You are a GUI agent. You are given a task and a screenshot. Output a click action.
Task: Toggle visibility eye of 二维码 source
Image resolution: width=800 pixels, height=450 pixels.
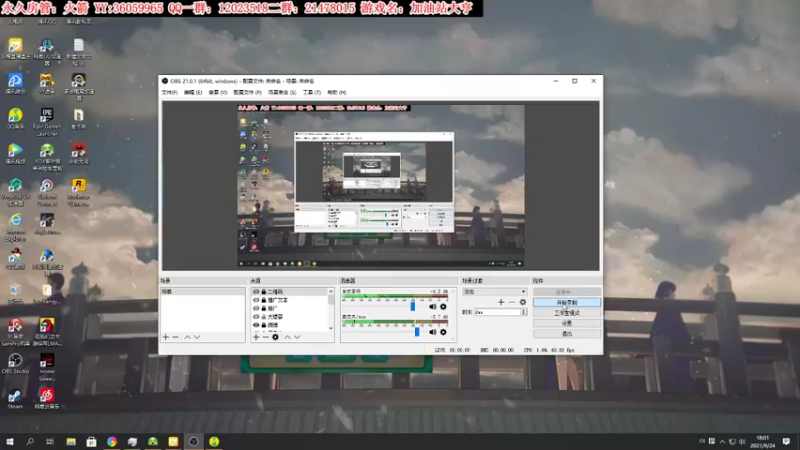[x=256, y=292]
